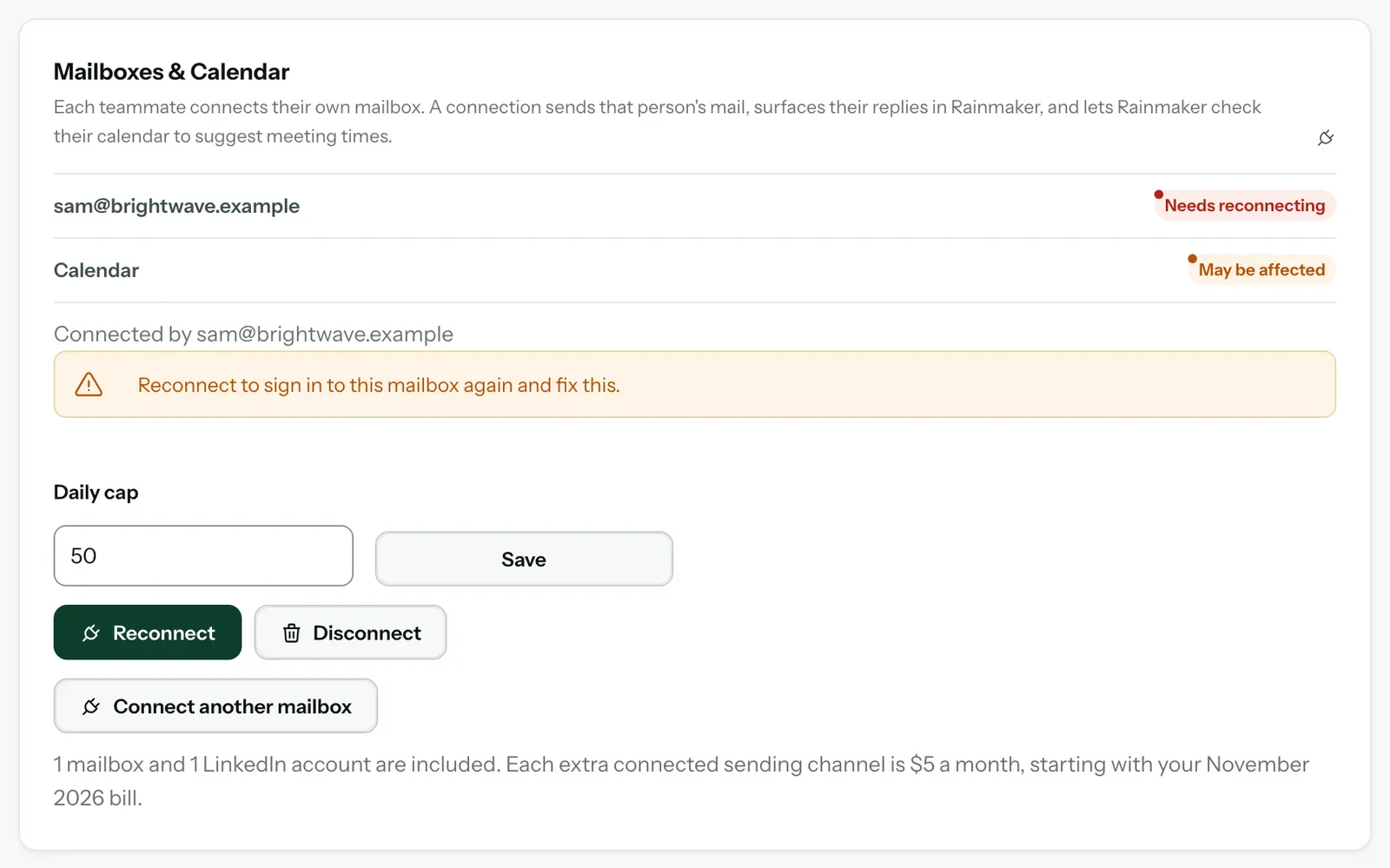Click the Daily cap label
The image size is (1390, 868).
tap(96, 493)
